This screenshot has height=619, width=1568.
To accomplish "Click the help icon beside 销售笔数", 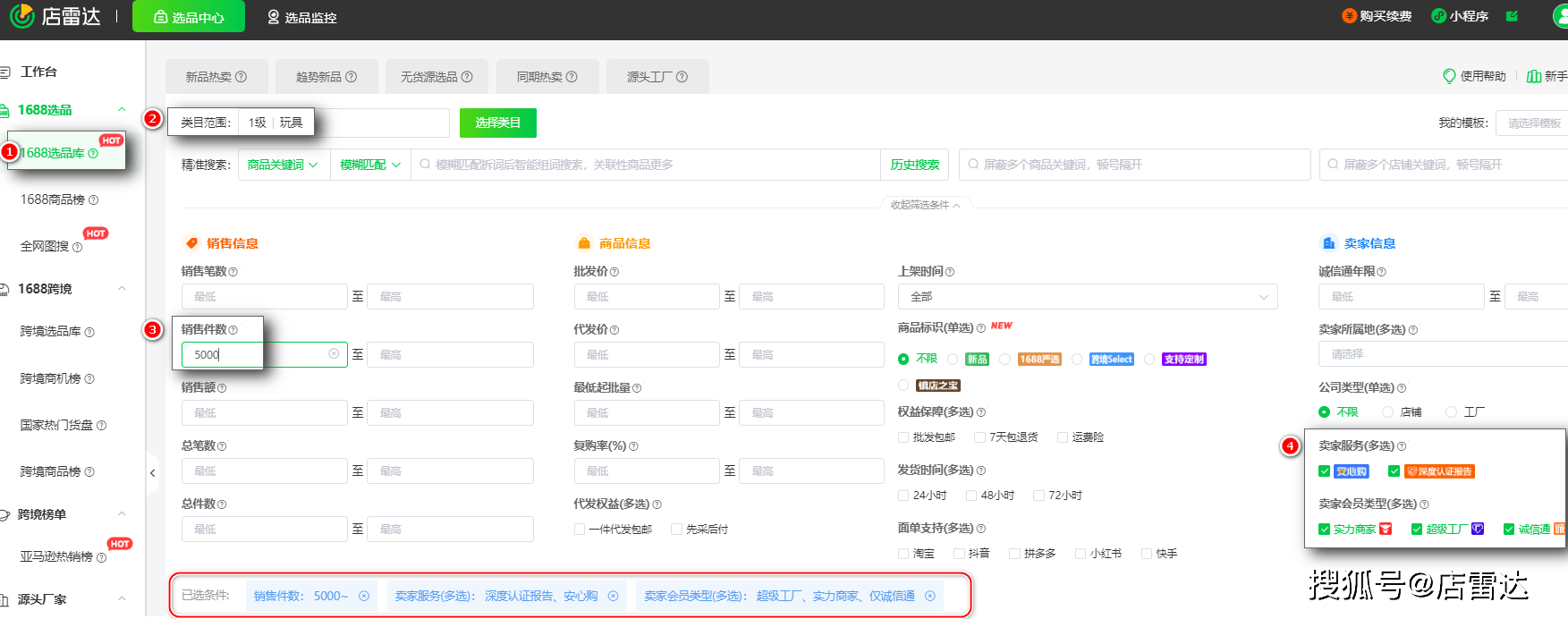I will pyautogui.click(x=233, y=272).
